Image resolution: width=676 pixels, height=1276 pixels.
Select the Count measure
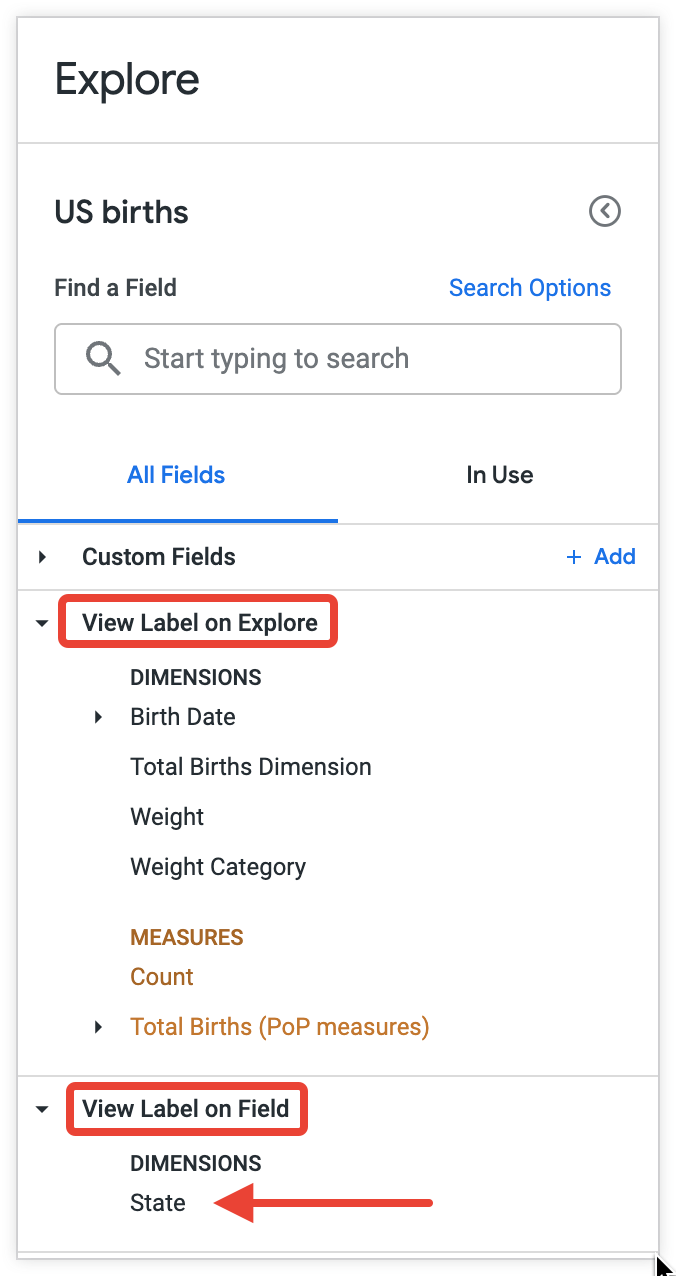coord(162,977)
